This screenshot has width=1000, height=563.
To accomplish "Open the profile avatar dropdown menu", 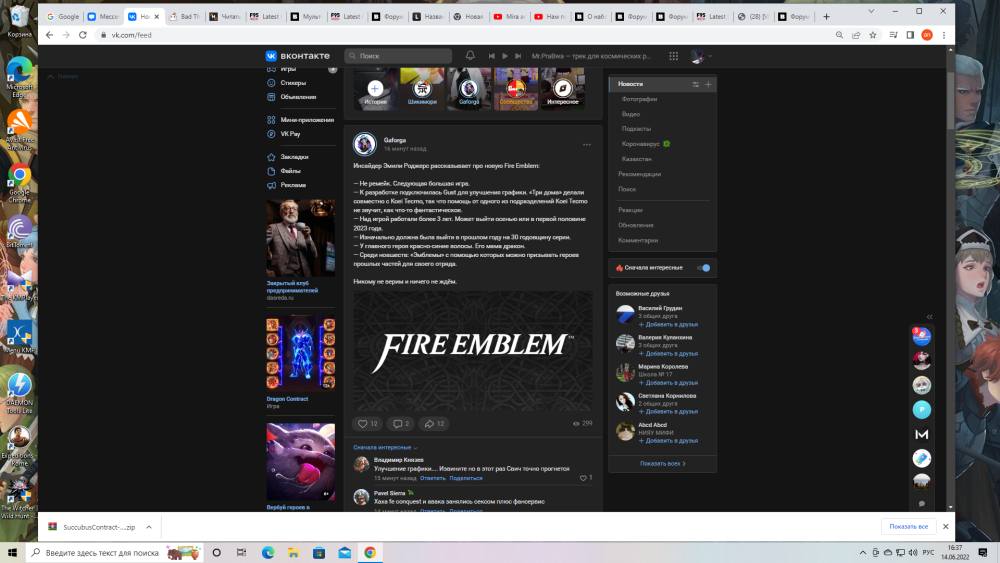I will click(701, 57).
